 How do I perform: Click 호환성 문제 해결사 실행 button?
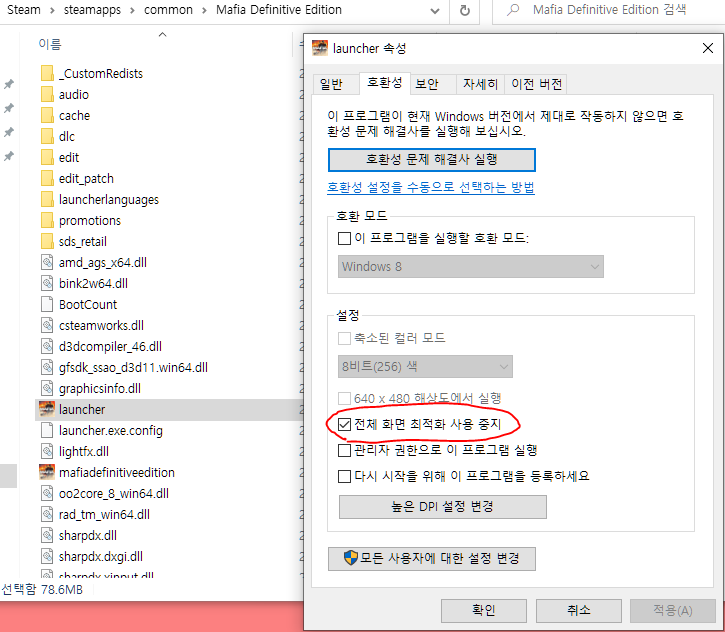coord(432,160)
